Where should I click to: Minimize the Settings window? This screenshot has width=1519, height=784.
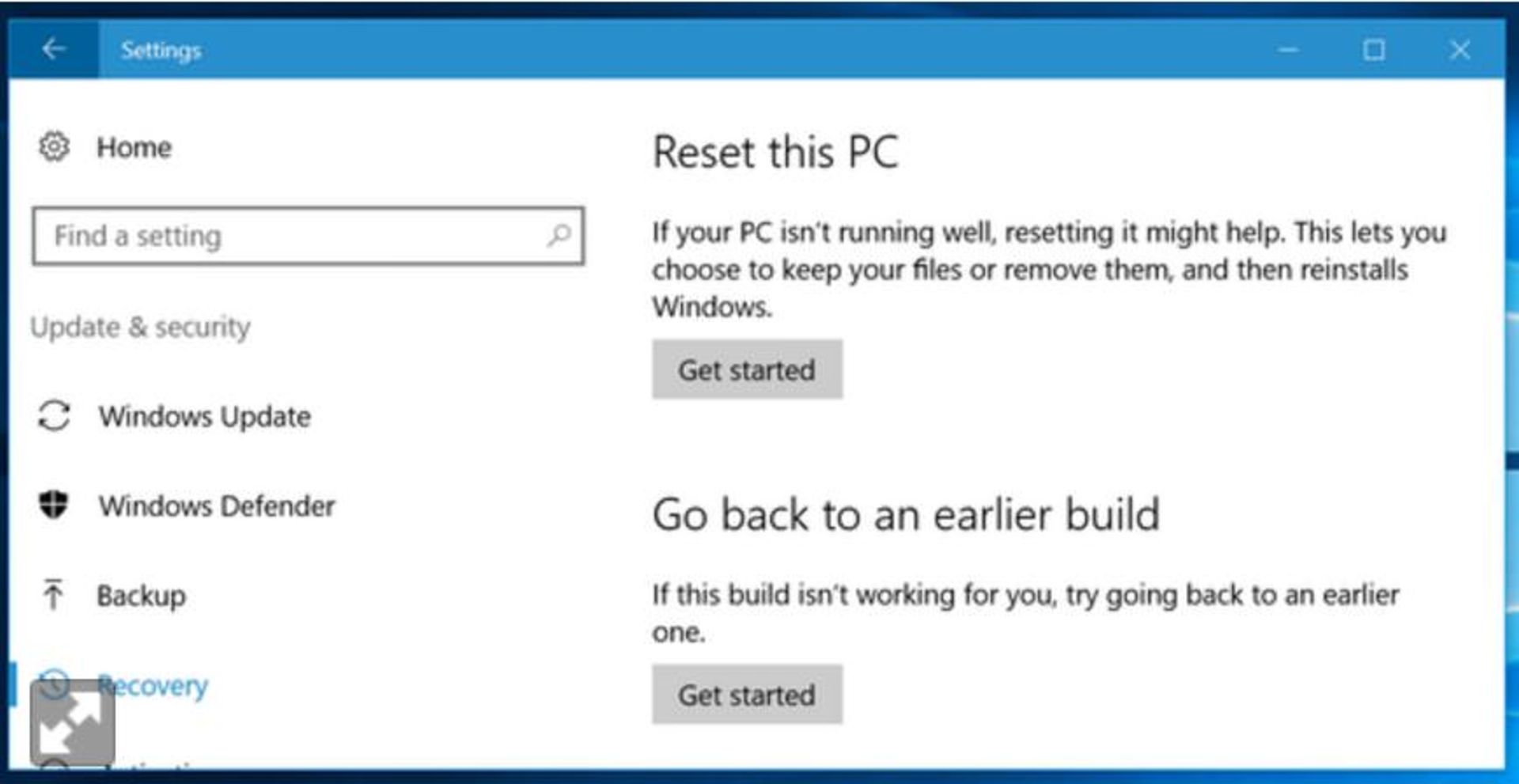(1288, 50)
